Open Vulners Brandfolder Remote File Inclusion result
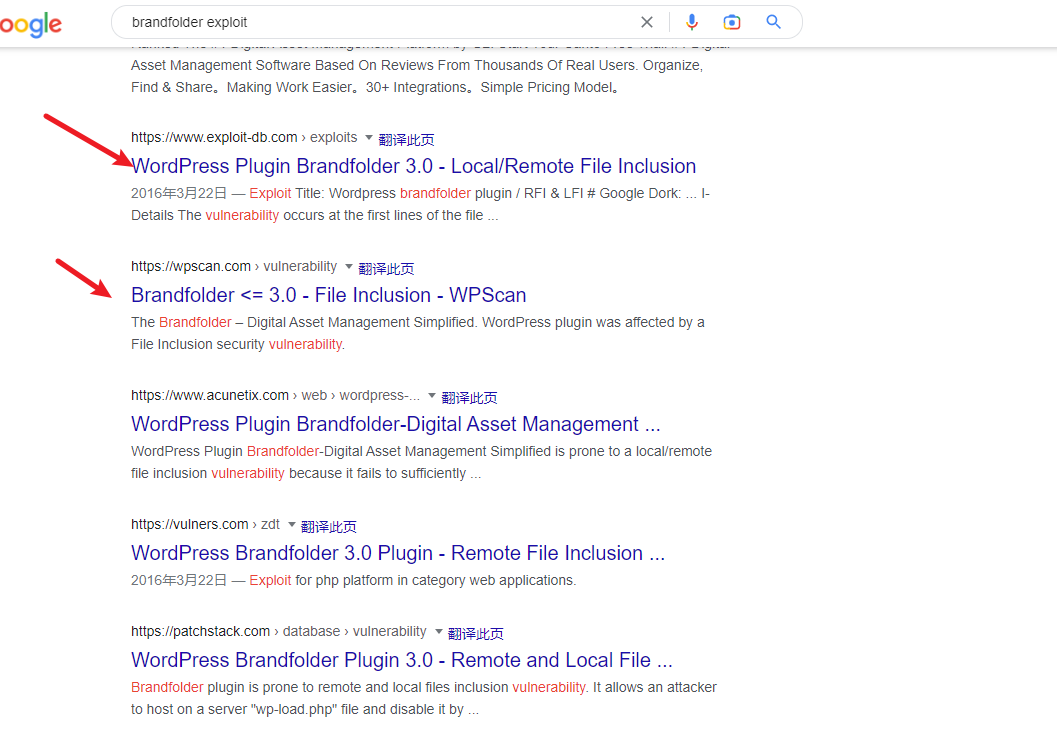 click(x=397, y=553)
